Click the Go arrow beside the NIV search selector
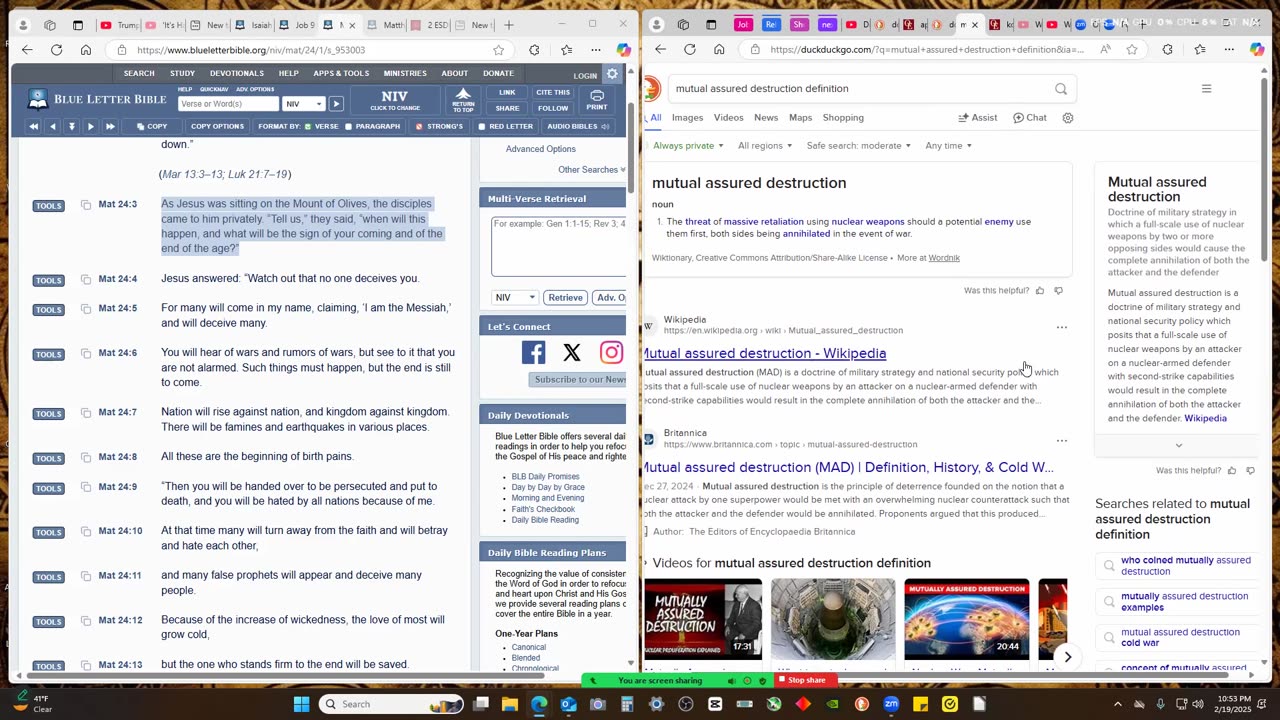This screenshot has height=720, width=1280. pyautogui.click(x=336, y=104)
